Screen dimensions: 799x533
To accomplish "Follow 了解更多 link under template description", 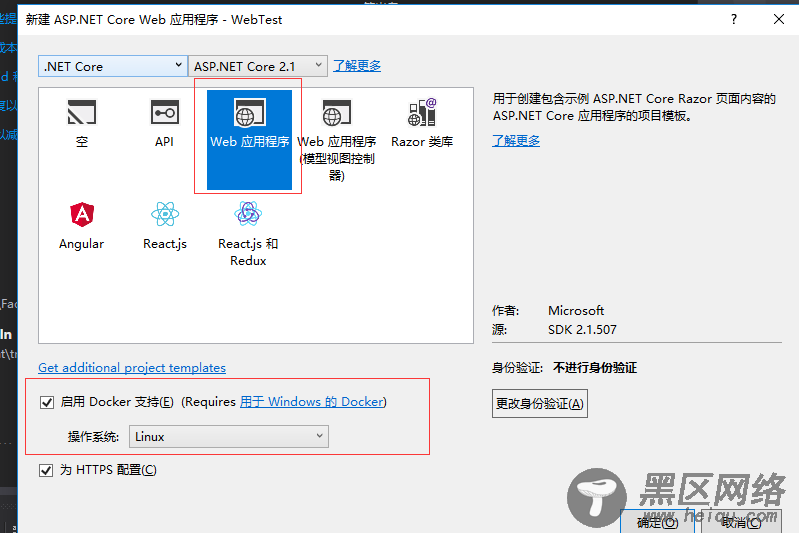I will tap(516, 141).
